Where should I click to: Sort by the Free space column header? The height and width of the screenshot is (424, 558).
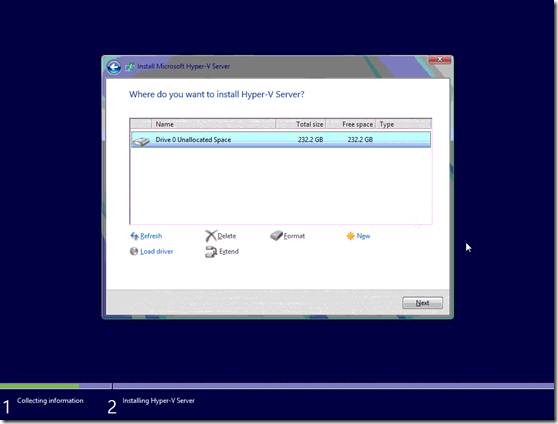pyautogui.click(x=351, y=124)
